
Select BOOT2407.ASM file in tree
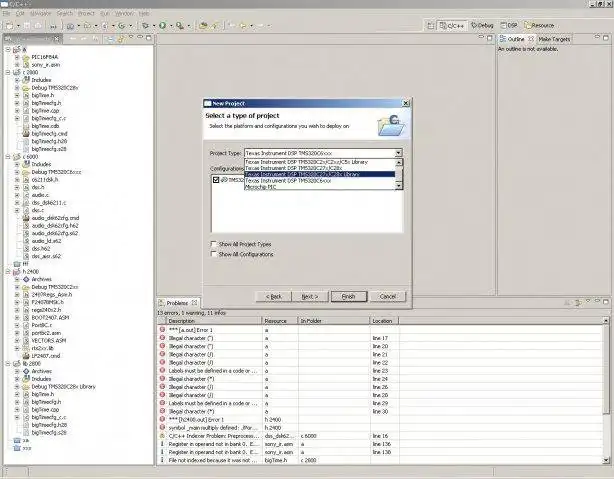pos(50,318)
